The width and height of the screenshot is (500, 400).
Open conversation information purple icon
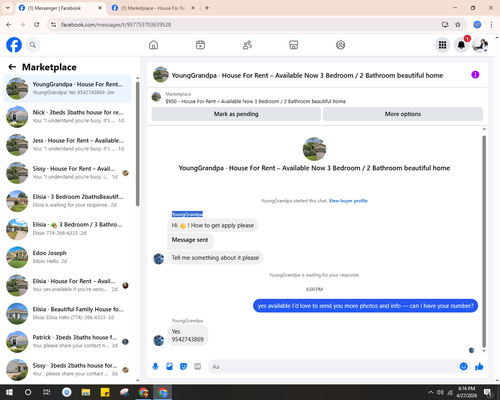[475, 75]
